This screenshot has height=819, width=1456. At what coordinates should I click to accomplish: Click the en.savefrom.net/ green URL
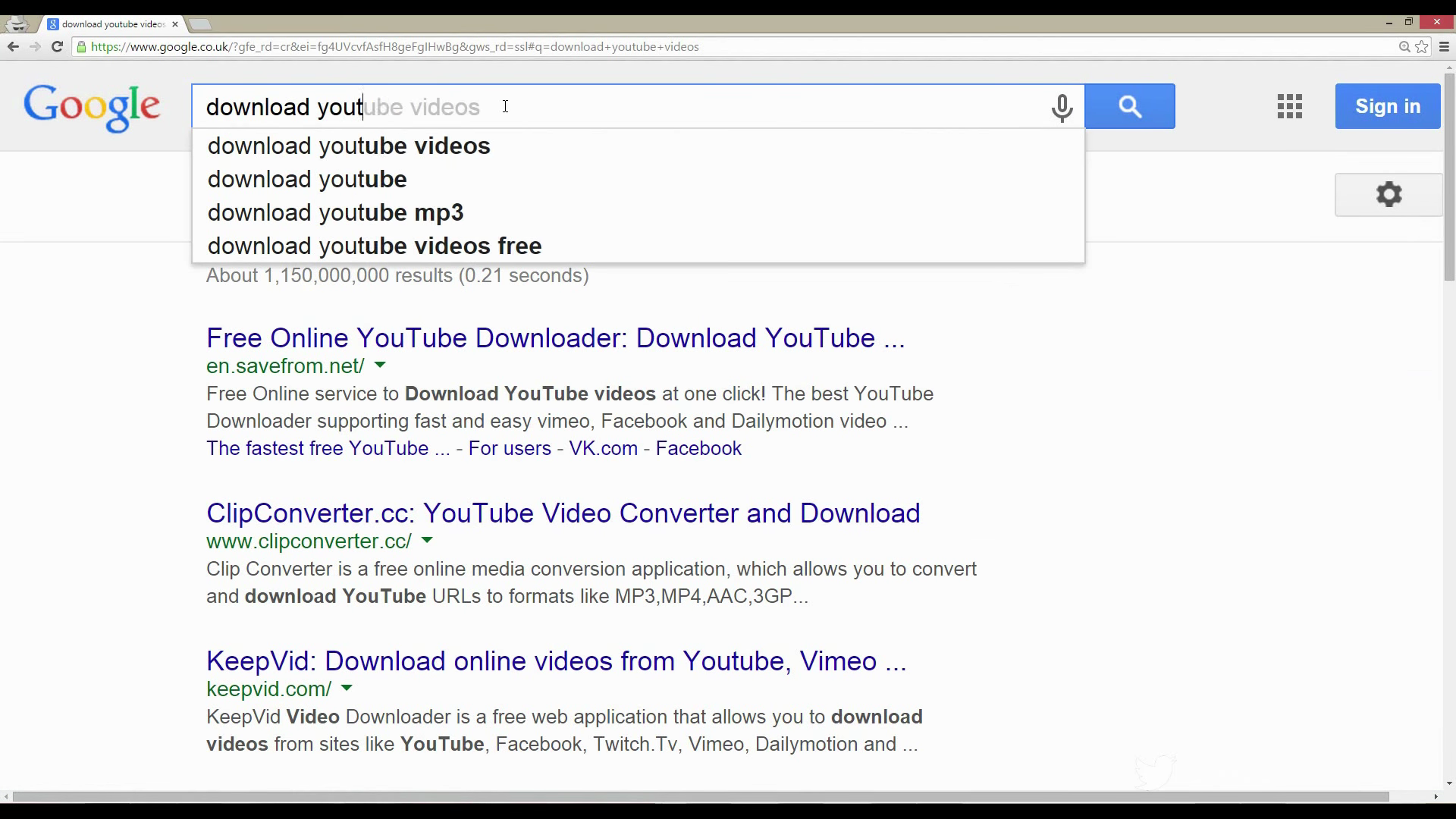285,366
